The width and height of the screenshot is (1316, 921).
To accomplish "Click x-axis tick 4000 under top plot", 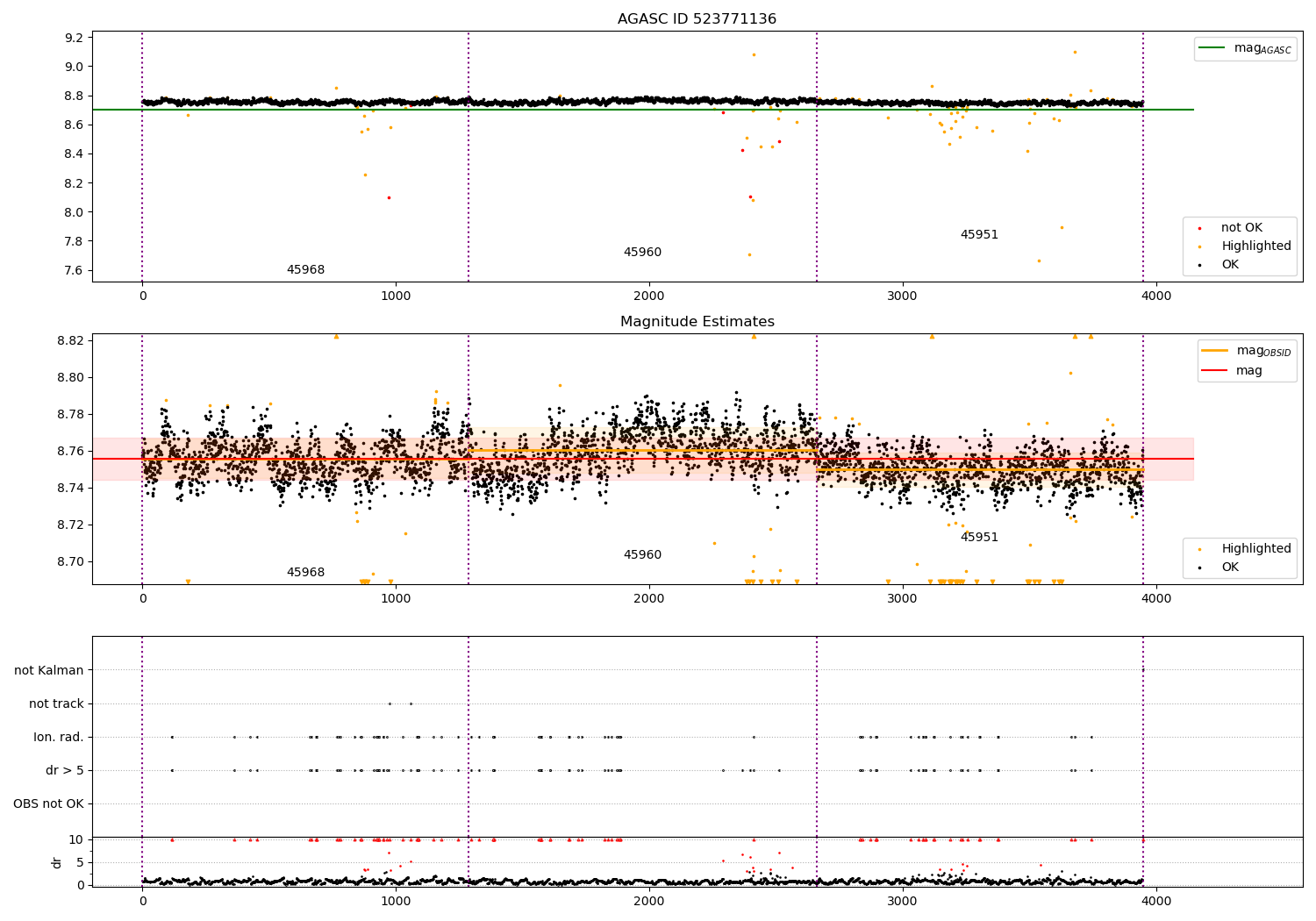I will click(1156, 296).
